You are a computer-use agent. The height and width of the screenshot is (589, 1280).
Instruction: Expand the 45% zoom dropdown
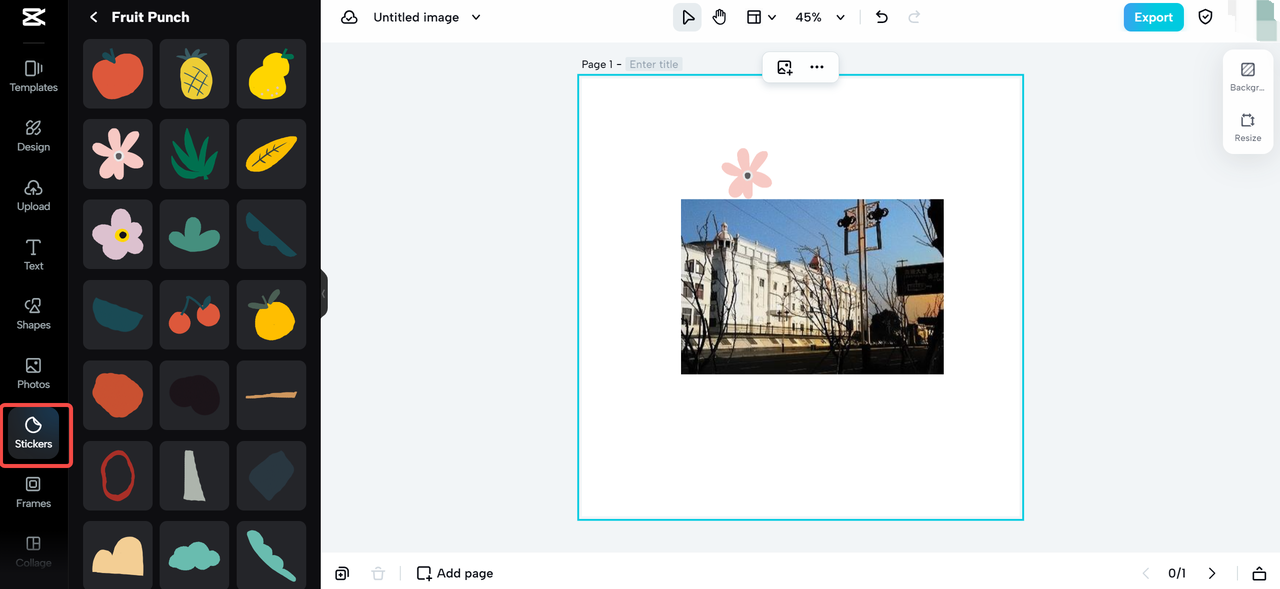tap(840, 17)
